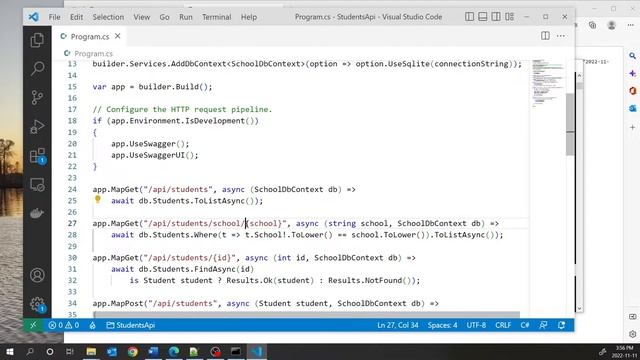Open the Run menu
Screen dimensions: 640x360
(186, 17)
